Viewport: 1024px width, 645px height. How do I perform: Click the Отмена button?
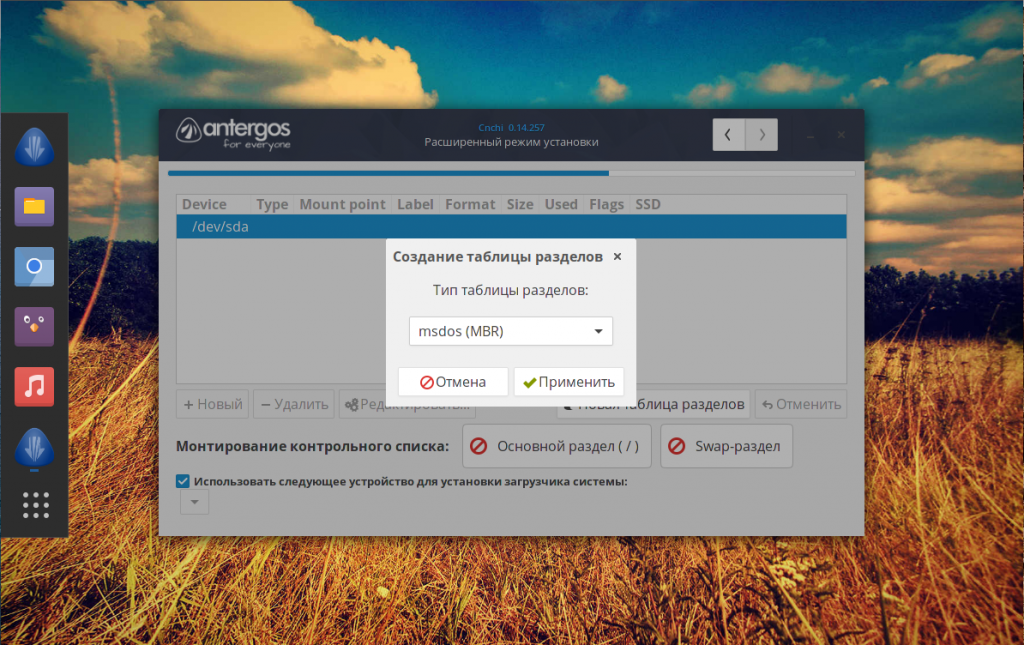pos(453,382)
